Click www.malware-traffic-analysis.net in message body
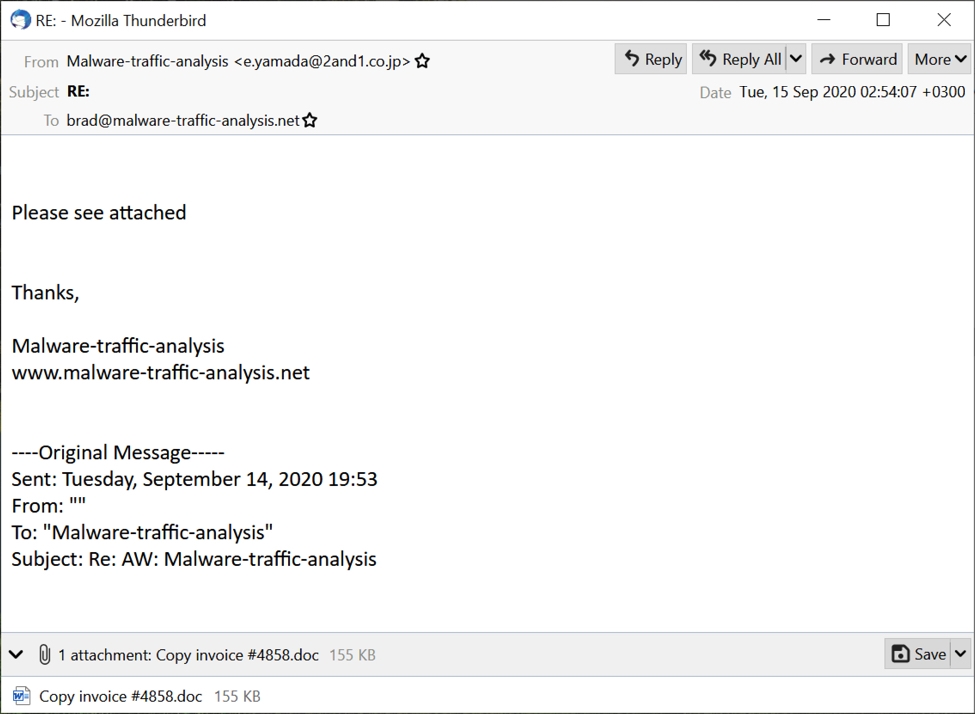 click(x=160, y=373)
